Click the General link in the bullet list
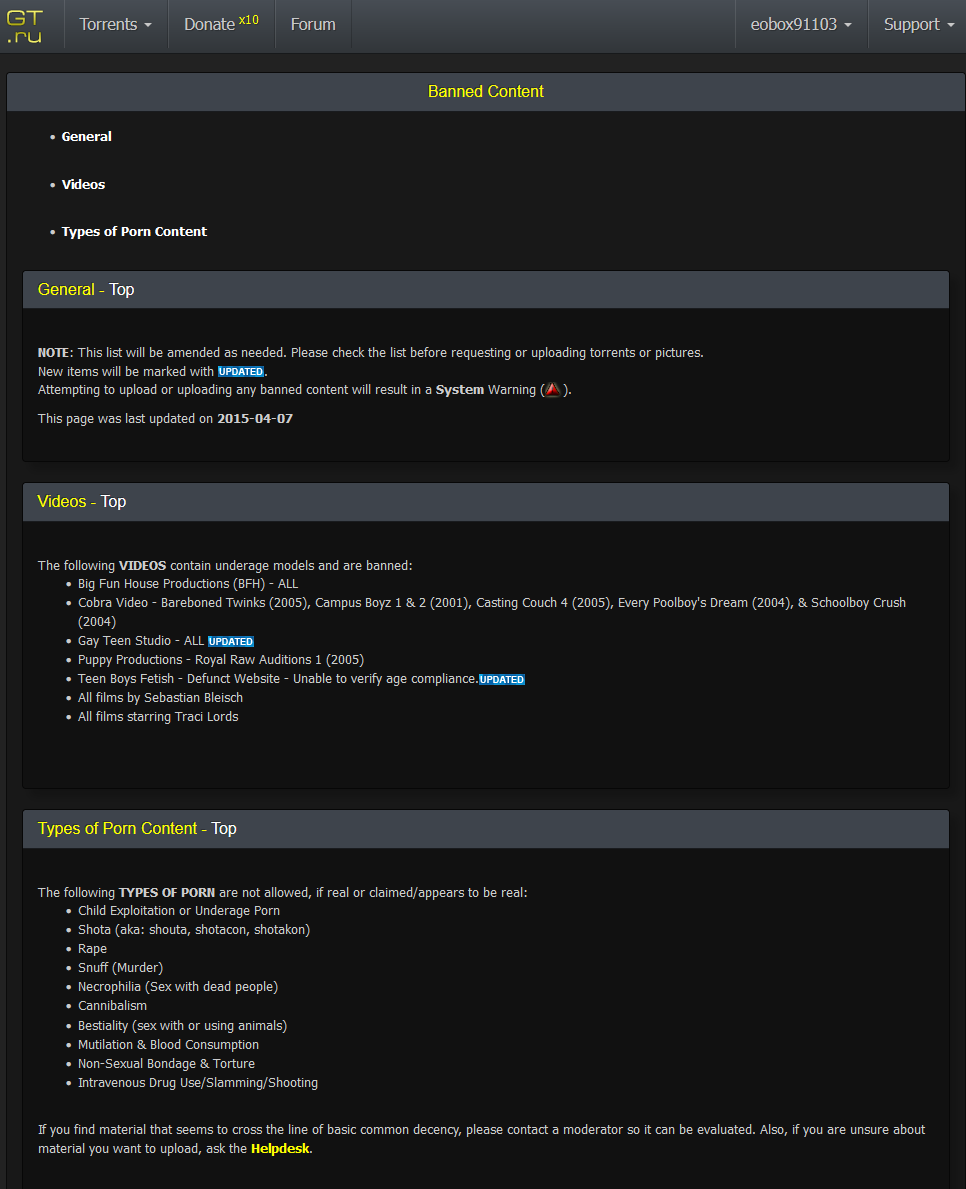 [86, 136]
